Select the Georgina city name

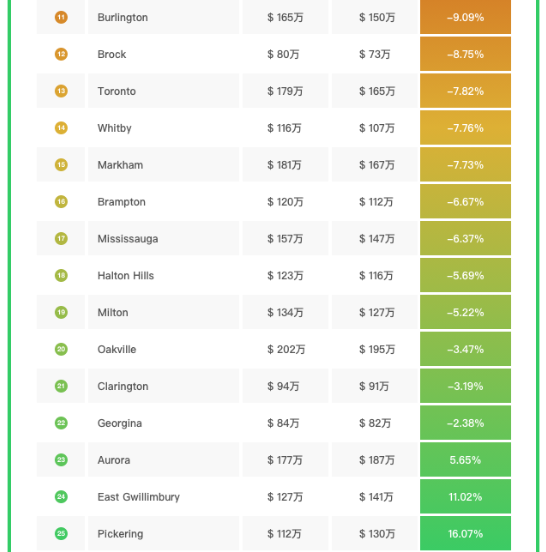point(120,423)
